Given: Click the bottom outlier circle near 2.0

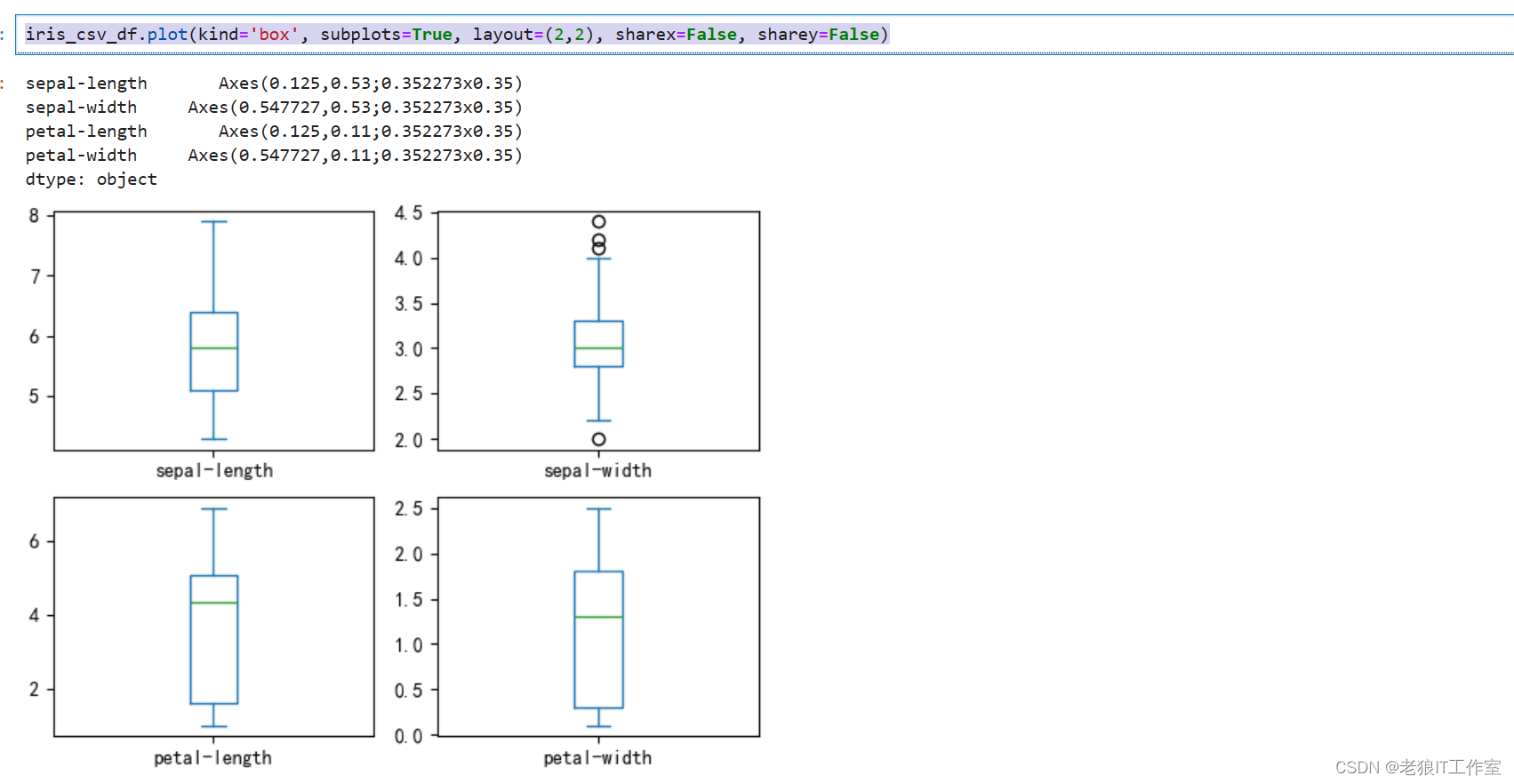Looking at the screenshot, I should [599, 439].
